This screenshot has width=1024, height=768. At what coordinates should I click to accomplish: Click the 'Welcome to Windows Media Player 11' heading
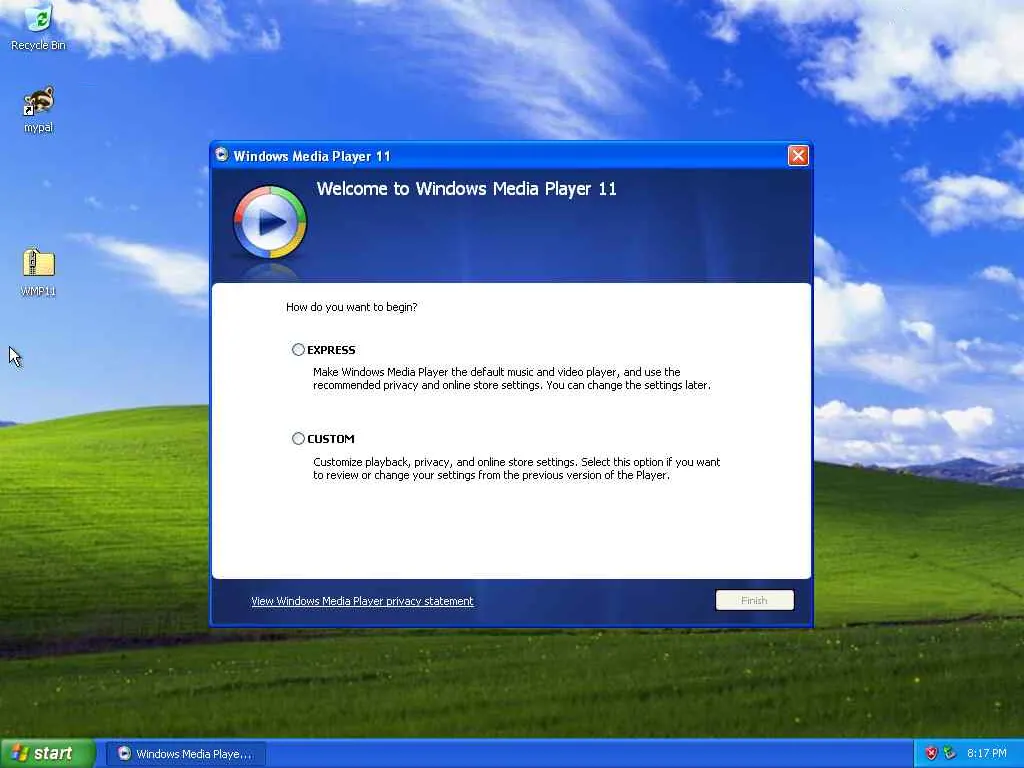[x=466, y=189]
